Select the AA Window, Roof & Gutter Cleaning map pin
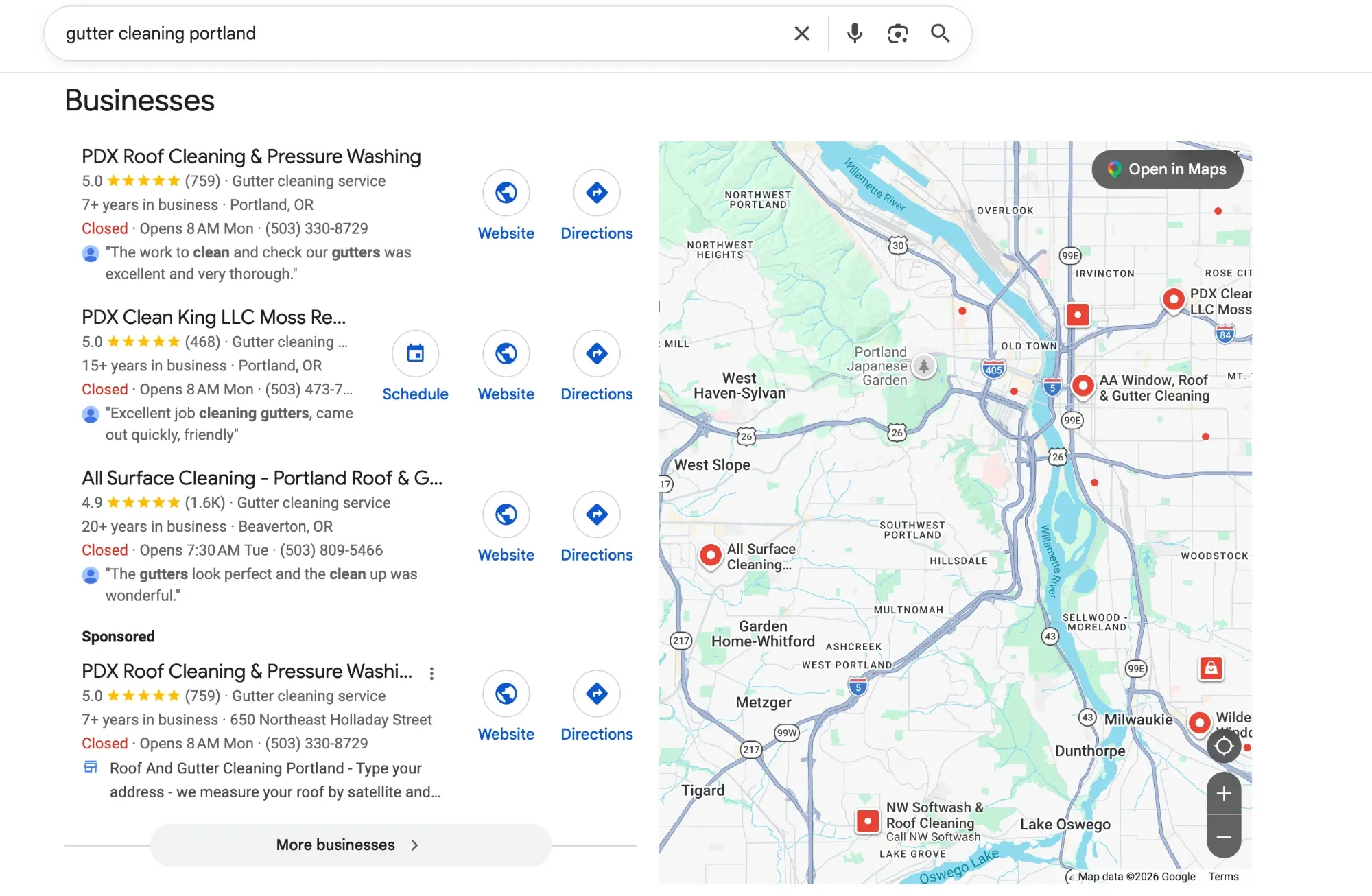The width and height of the screenshot is (1372, 896). (1083, 386)
